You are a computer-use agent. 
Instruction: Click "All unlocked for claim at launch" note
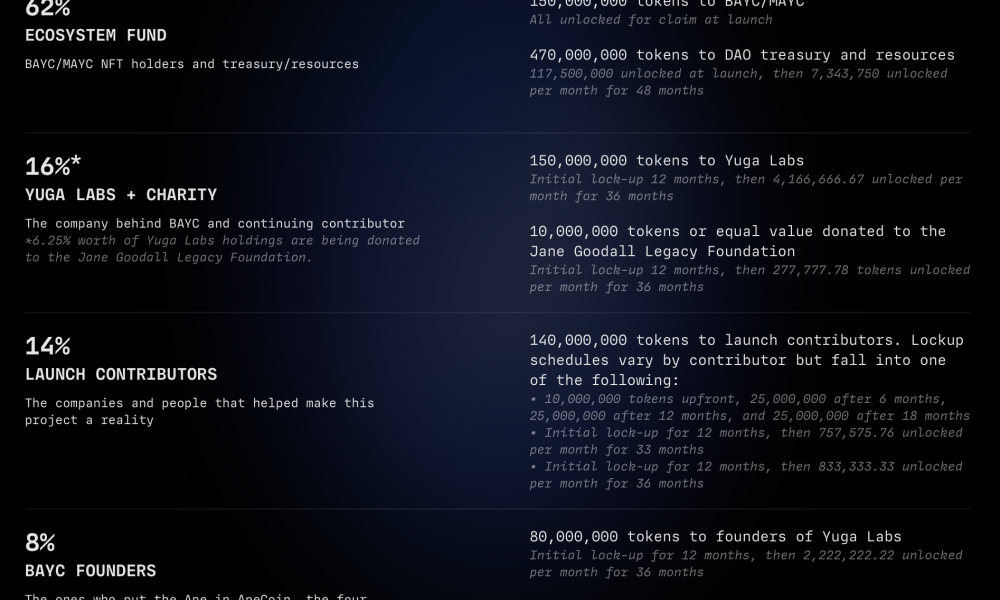[x=651, y=20]
